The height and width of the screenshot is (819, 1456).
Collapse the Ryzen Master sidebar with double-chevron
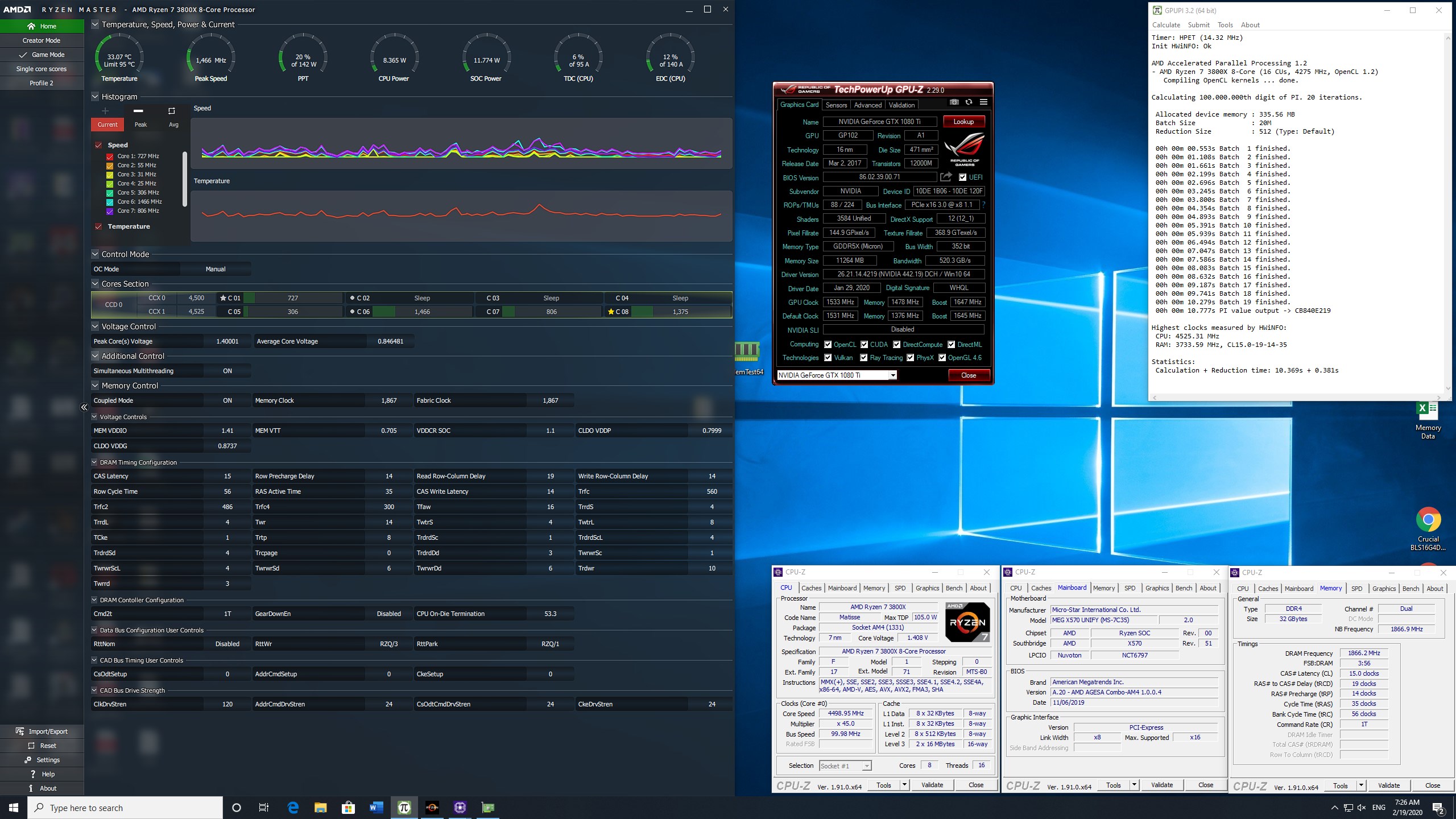[84, 407]
